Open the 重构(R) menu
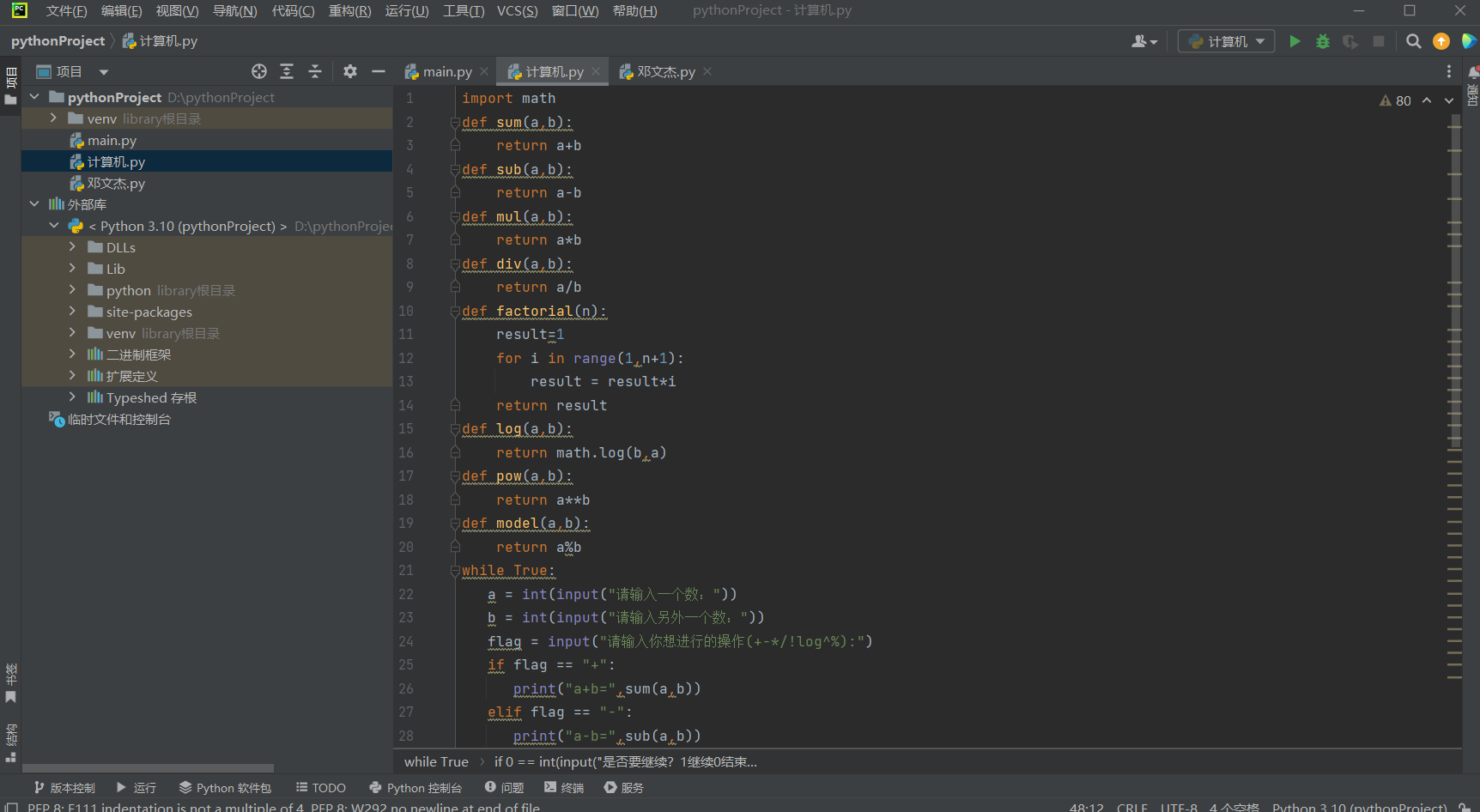The height and width of the screenshot is (812, 1480). [349, 10]
